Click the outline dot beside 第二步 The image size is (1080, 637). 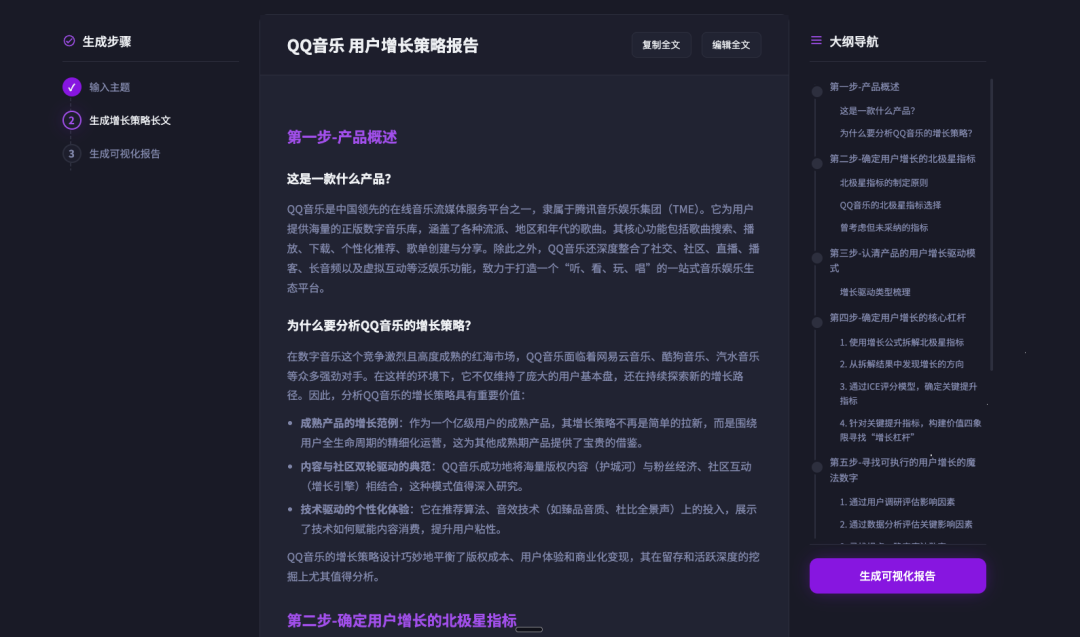coord(817,163)
